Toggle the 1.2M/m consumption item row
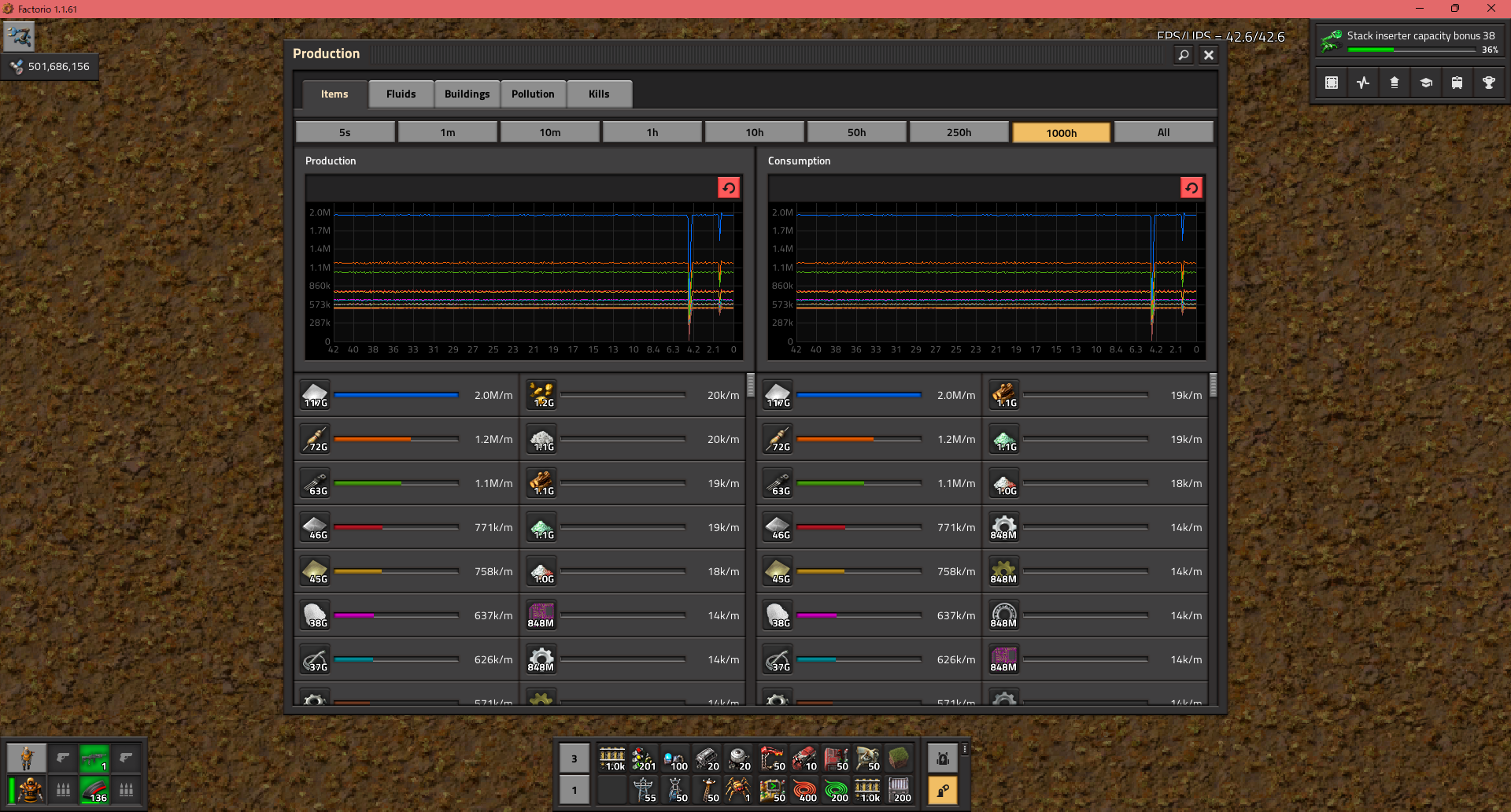The image size is (1511, 812). [x=870, y=439]
